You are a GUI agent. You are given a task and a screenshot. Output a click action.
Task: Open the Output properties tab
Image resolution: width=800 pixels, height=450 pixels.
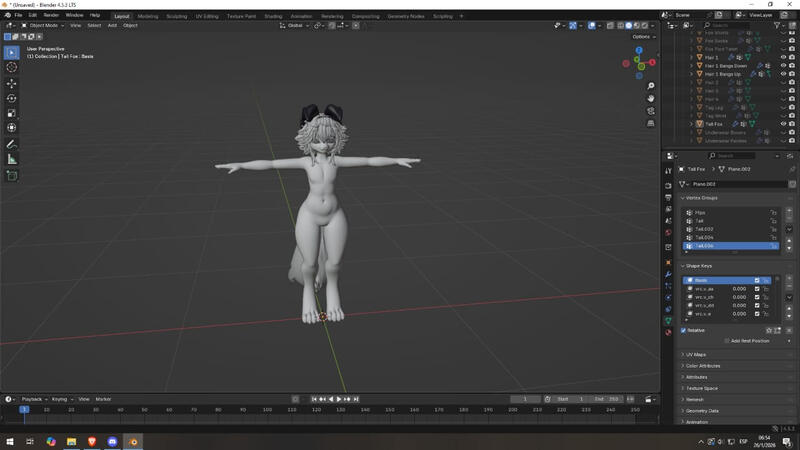pyautogui.click(x=668, y=197)
